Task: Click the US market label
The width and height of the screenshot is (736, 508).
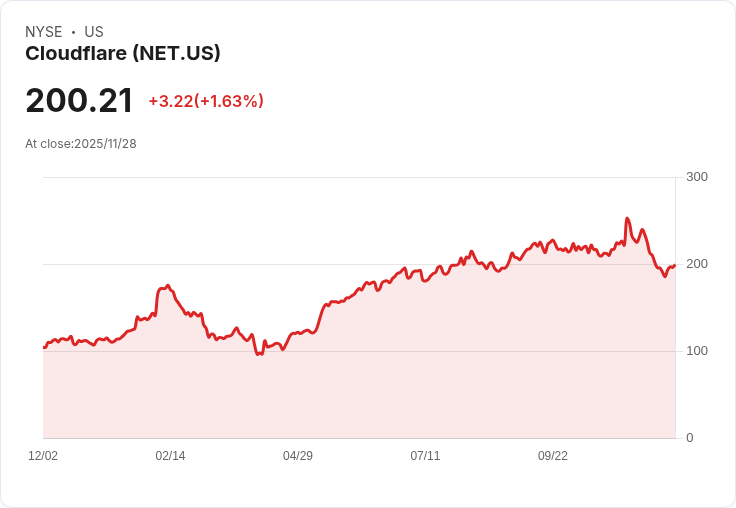Action: tap(94, 32)
